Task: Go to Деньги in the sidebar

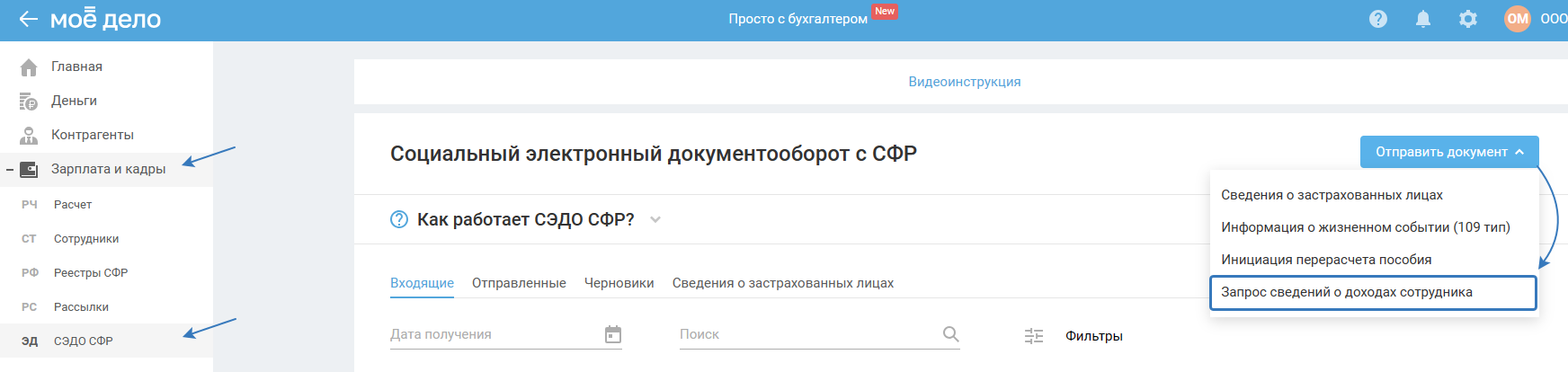Action: 74,101
